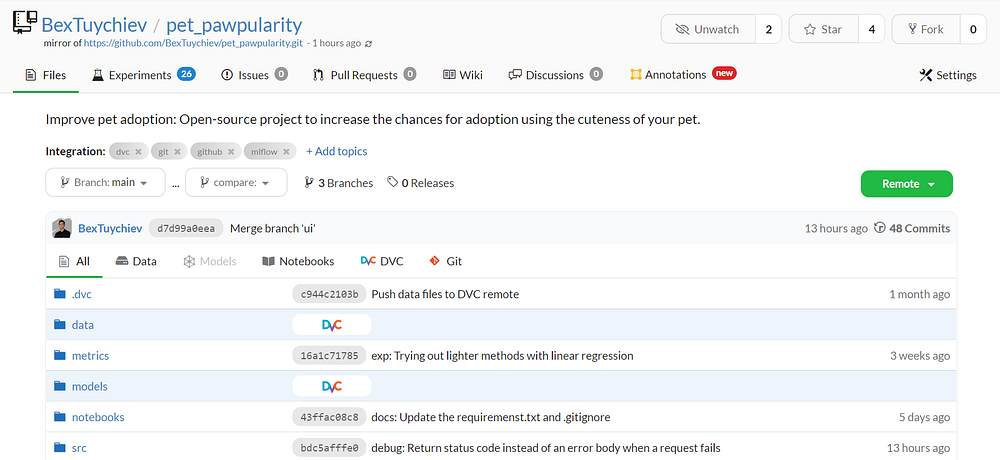Expand the compare branch dropdown

[x=236, y=183]
